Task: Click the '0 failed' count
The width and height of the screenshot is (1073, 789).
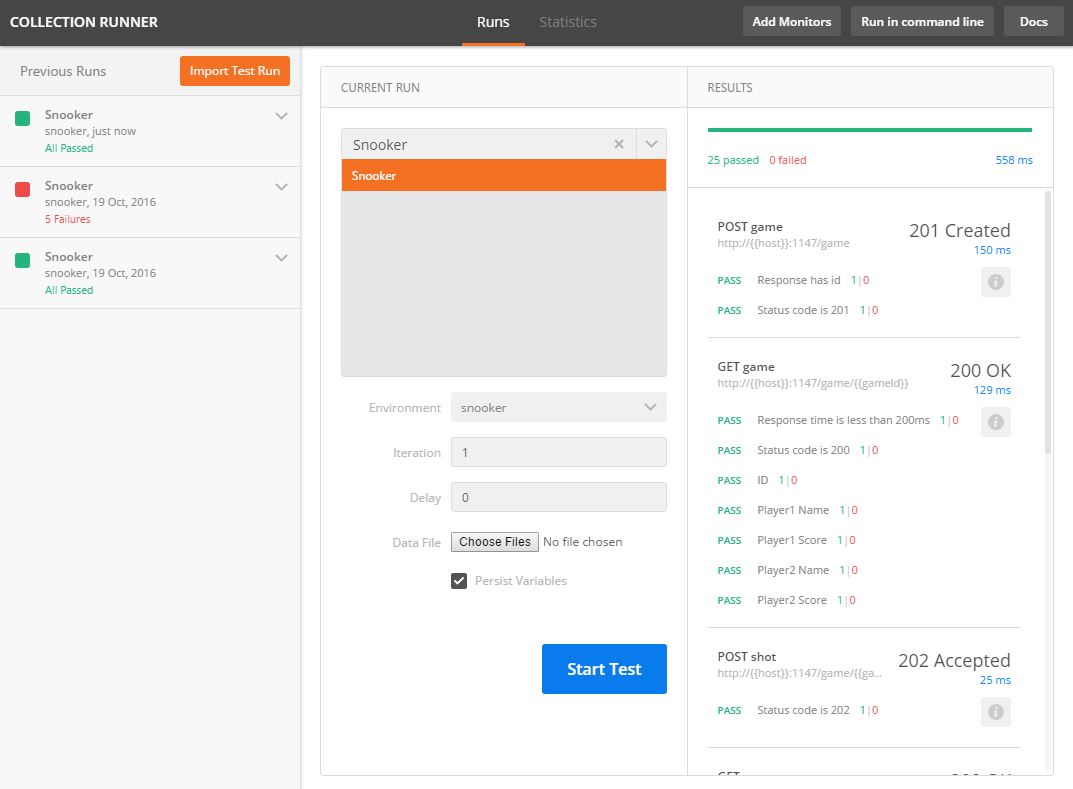Action: tap(788, 160)
